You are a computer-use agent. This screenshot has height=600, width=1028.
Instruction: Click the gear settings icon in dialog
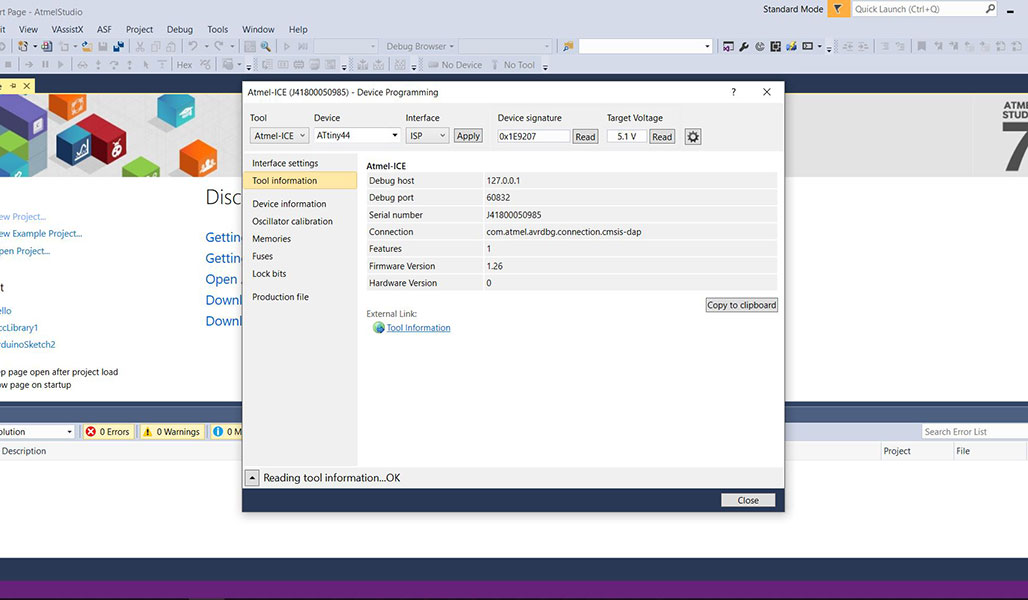tap(693, 136)
